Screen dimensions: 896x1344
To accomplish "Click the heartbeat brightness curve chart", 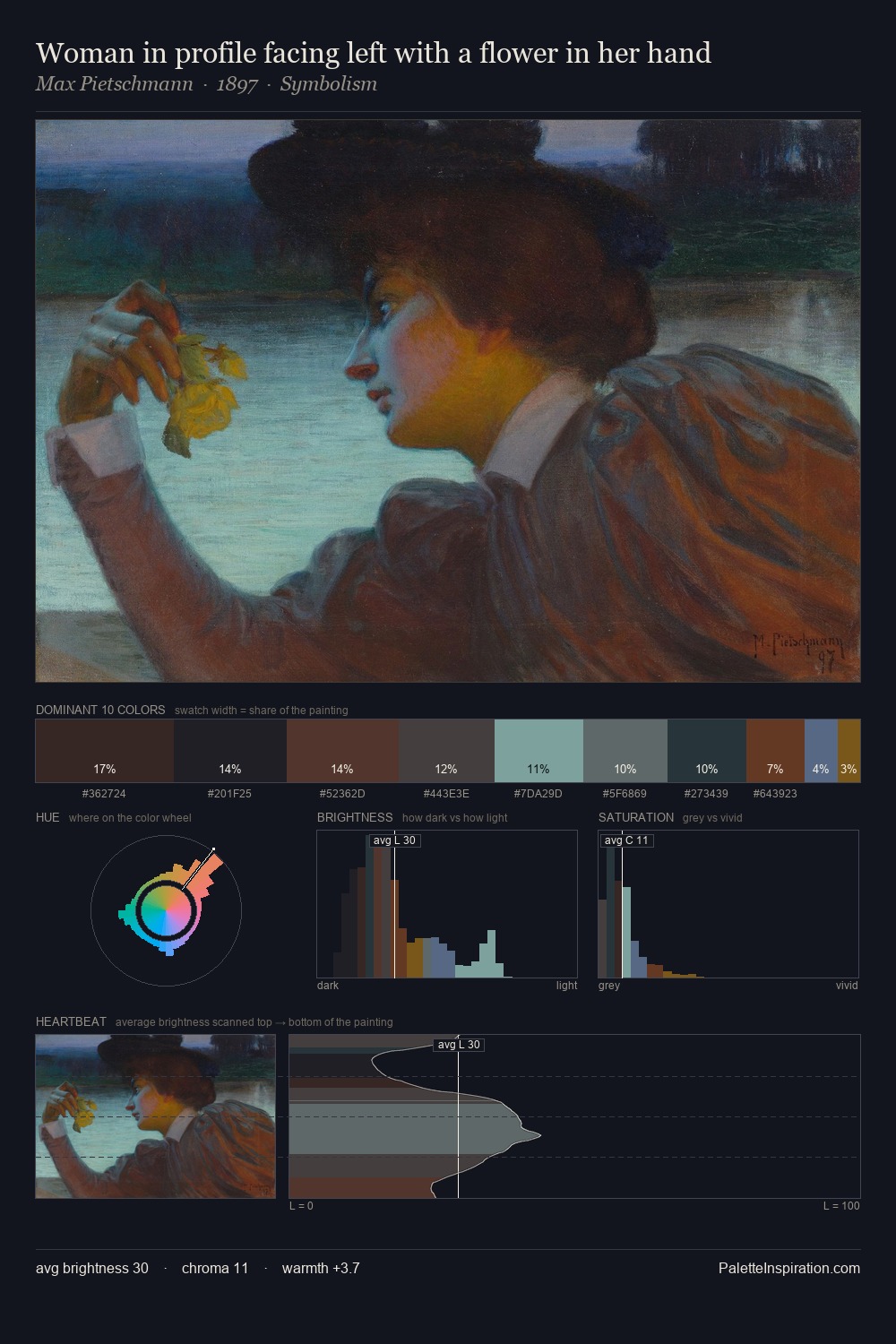I will [574, 1116].
